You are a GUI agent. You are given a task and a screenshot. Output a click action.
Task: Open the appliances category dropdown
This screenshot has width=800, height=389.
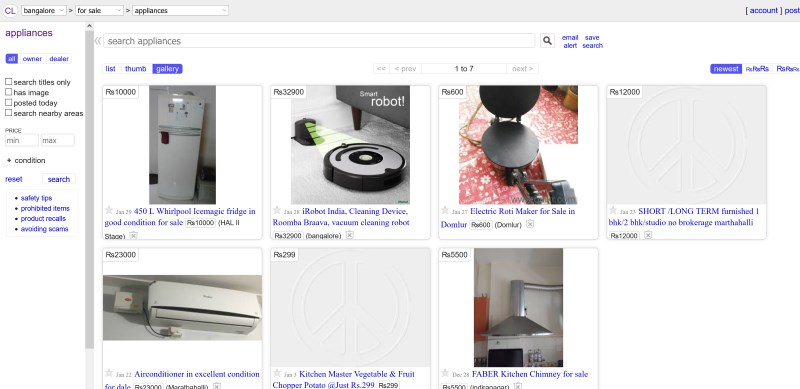[x=181, y=10]
